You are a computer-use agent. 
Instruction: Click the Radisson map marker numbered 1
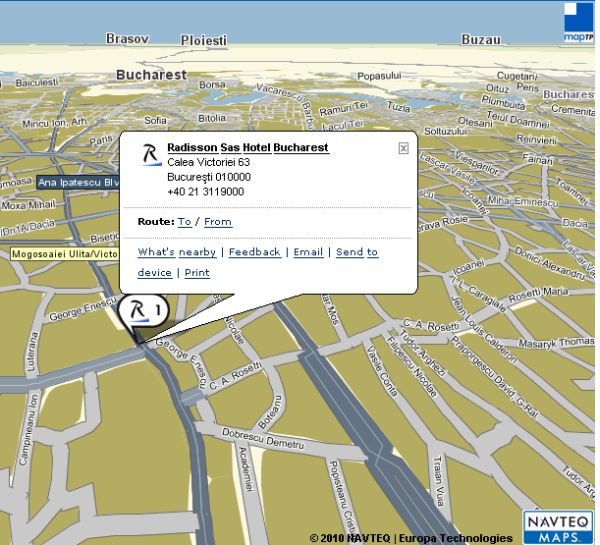point(143,310)
